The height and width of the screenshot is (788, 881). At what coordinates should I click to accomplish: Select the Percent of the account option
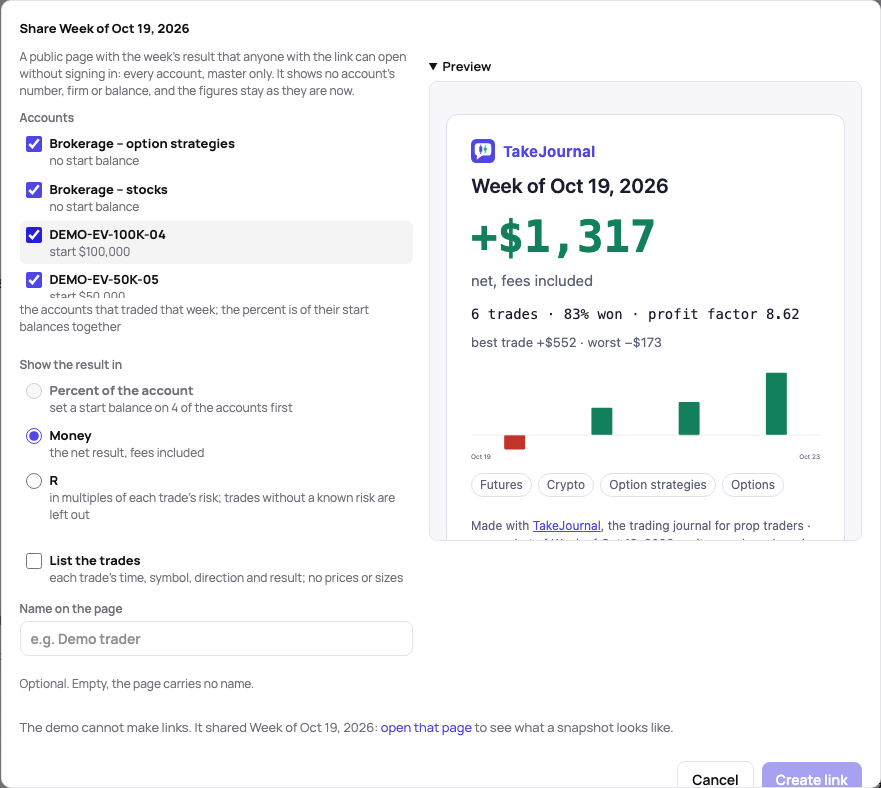tap(34, 391)
